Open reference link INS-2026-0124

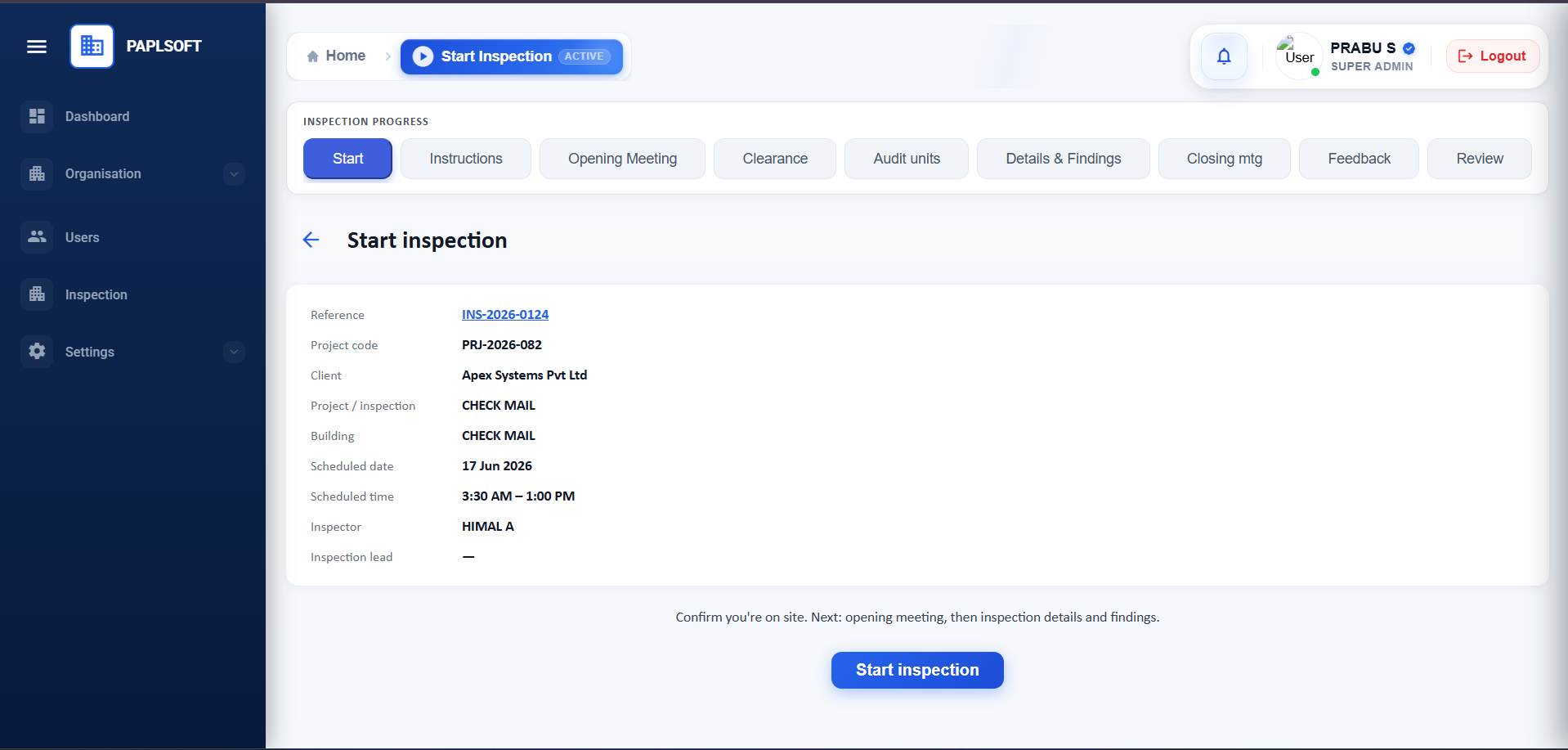[x=505, y=315]
